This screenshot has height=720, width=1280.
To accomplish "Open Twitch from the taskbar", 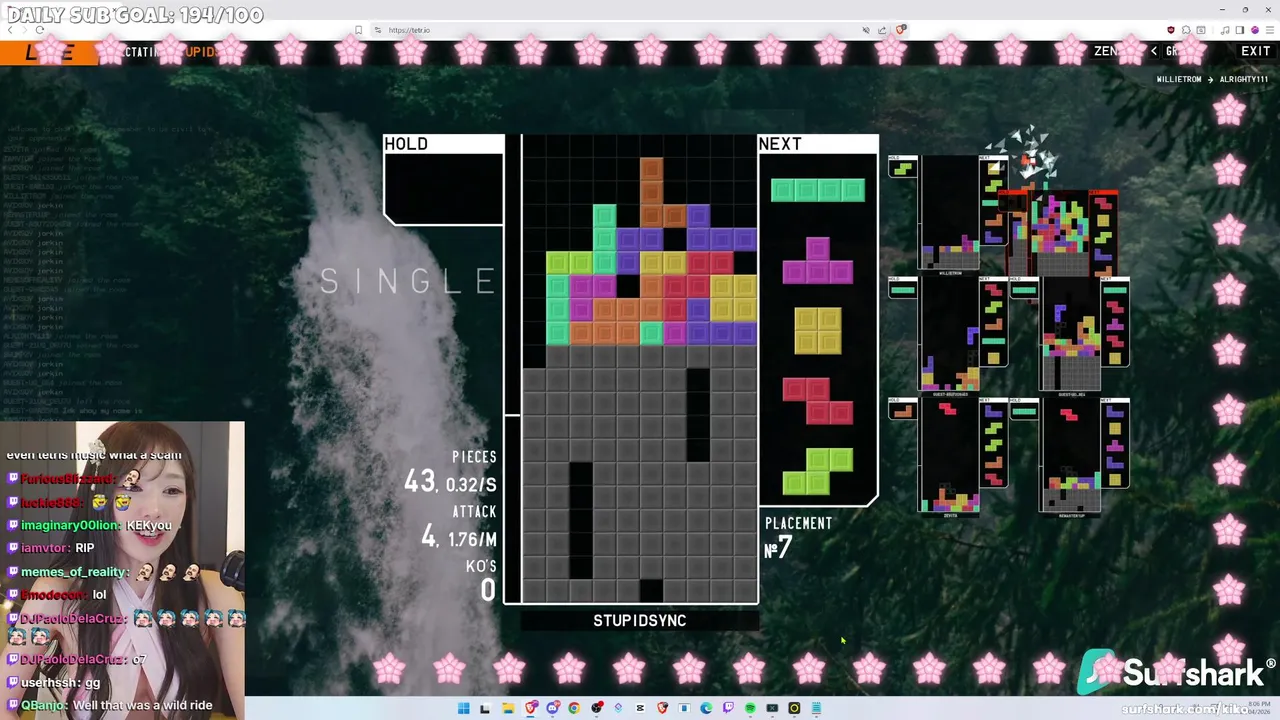I will [x=728, y=708].
